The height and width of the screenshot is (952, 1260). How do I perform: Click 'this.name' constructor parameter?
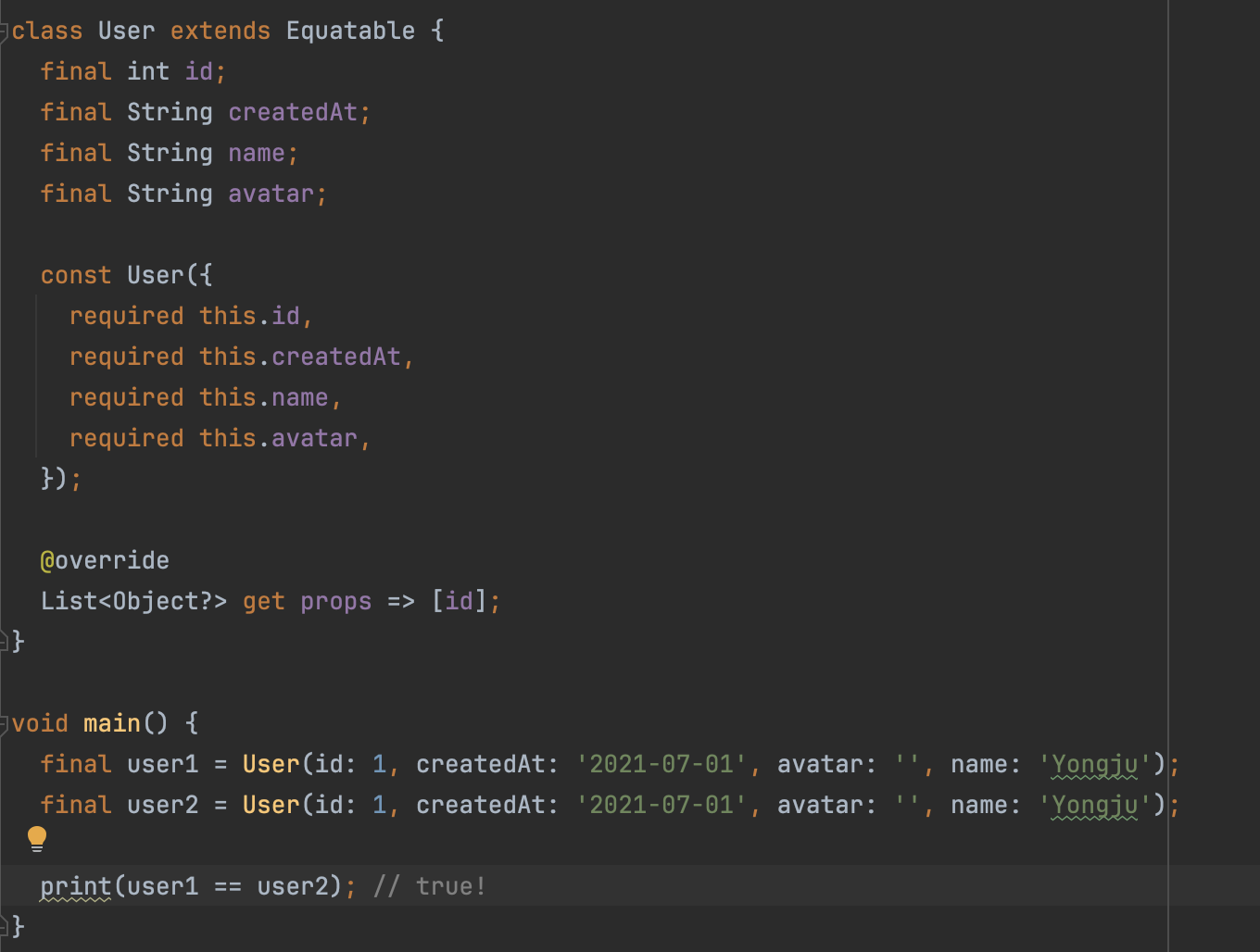coord(264,397)
